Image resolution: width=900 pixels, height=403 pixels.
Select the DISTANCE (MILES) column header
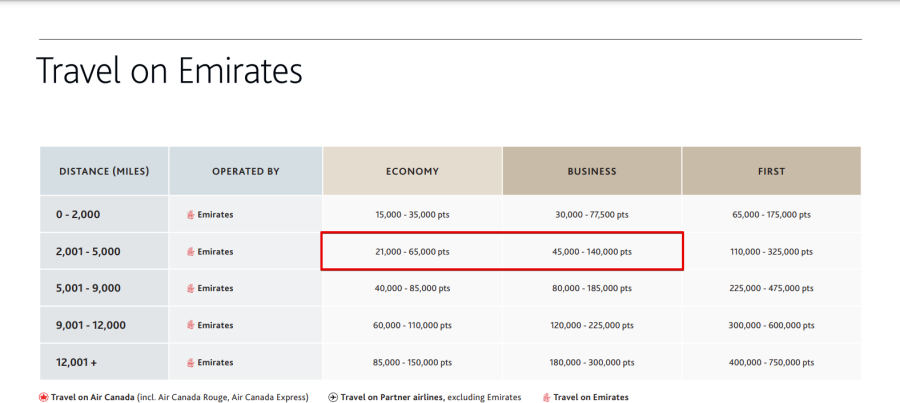coord(104,171)
